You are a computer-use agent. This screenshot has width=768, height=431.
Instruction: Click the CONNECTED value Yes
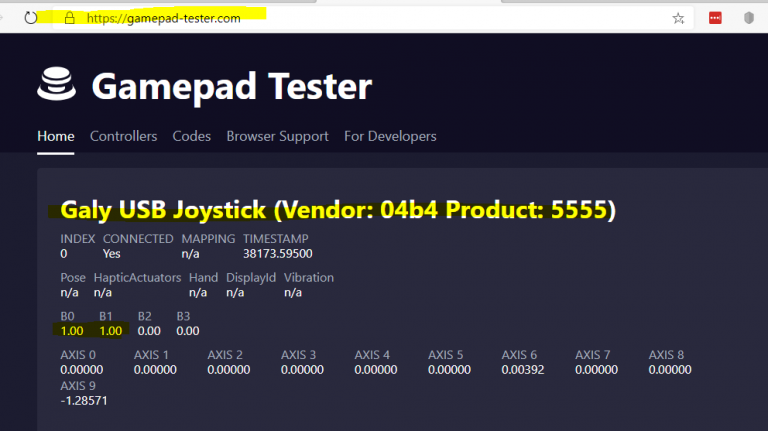[x=112, y=254]
